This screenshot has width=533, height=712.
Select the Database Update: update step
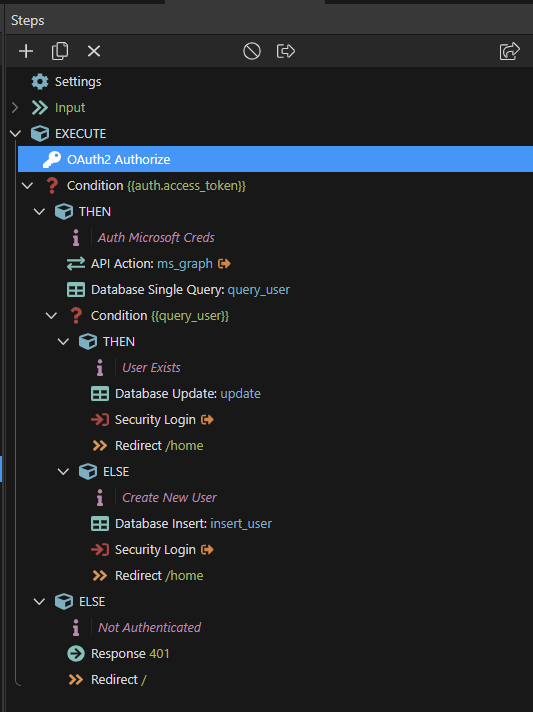click(176, 394)
